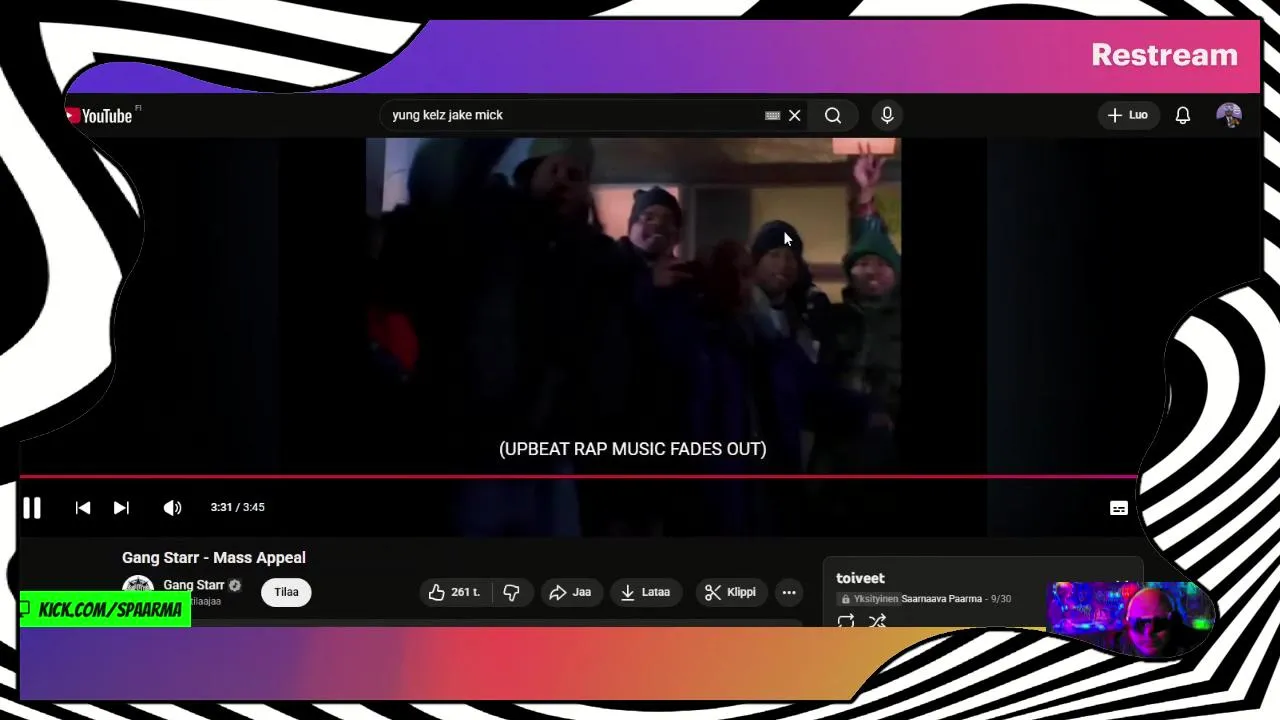Clear the search text with the X icon
The width and height of the screenshot is (1280, 720).
pos(795,116)
